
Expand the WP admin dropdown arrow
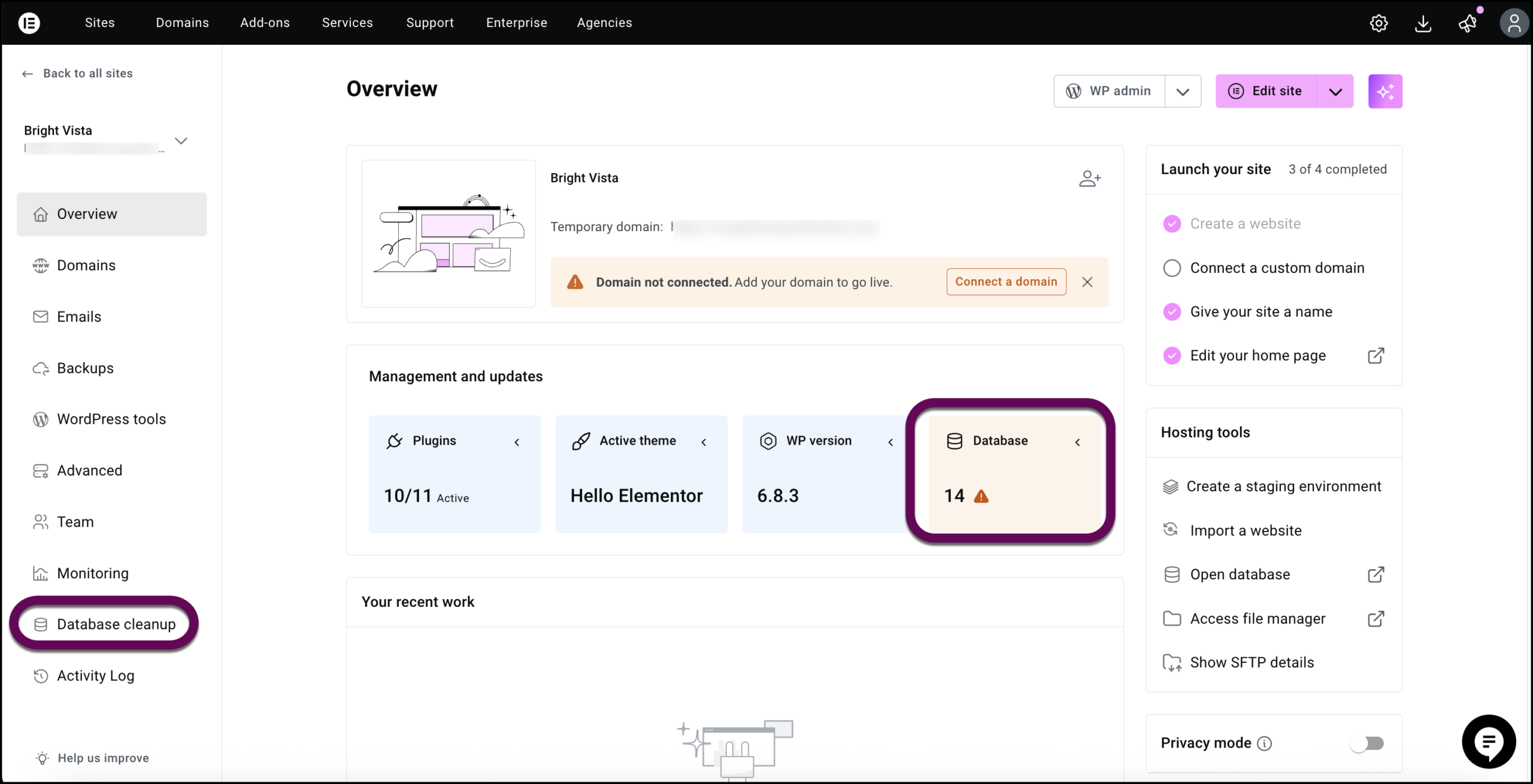pos(1182,92)
